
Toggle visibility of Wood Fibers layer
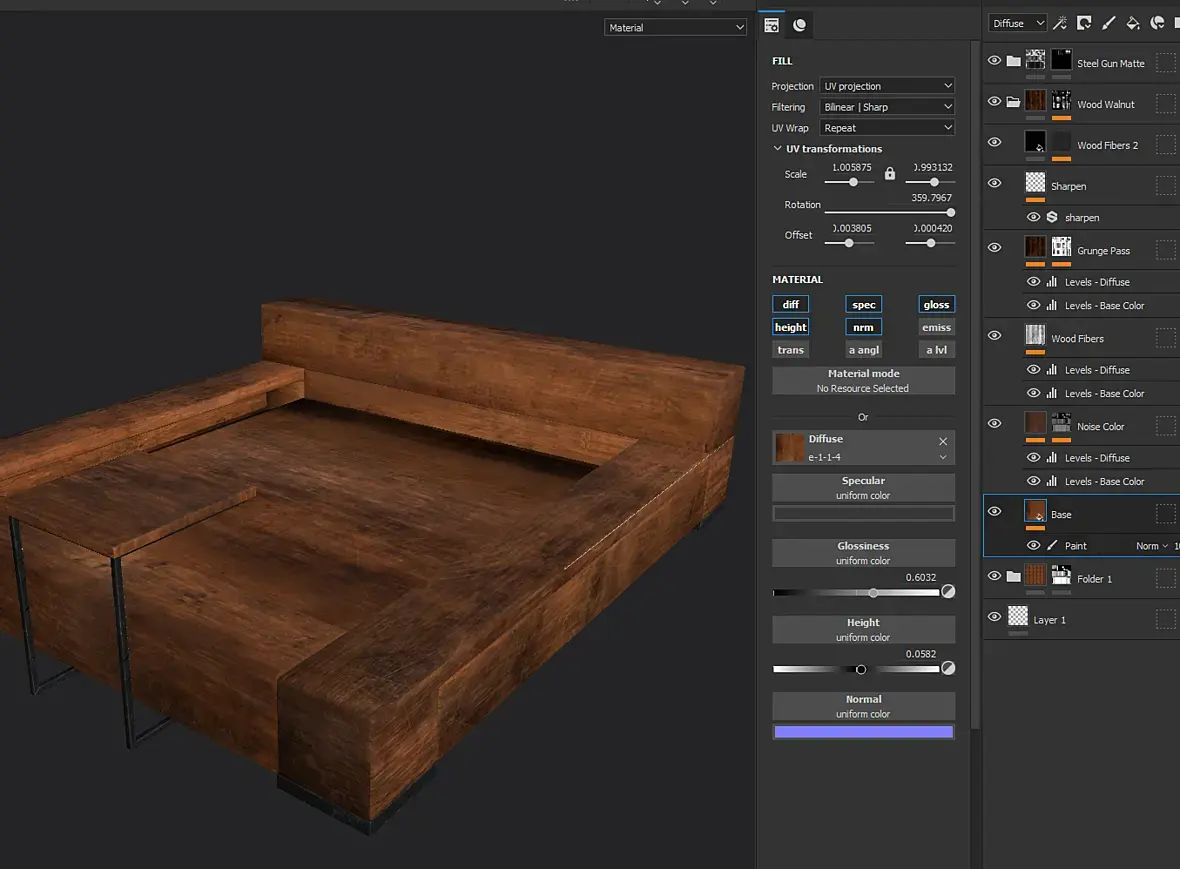point(994,335)
